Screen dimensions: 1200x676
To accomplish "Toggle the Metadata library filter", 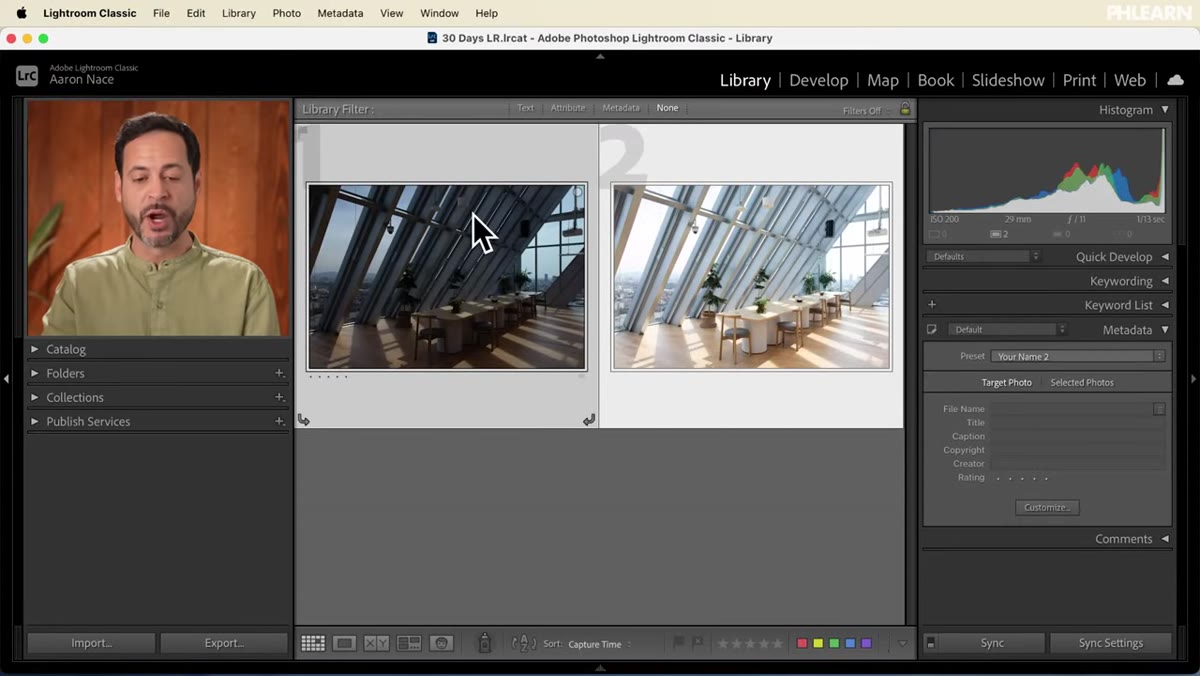I will (621, 108).
